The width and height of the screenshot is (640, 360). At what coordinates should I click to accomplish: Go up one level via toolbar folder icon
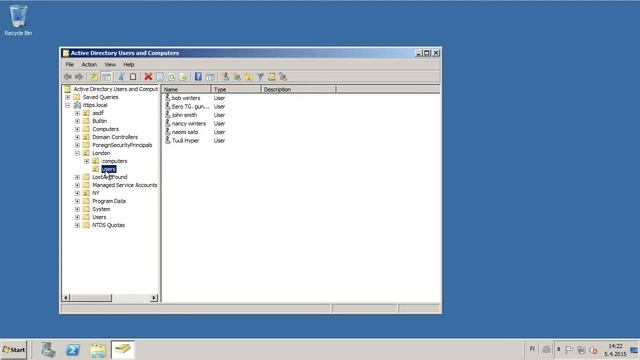point(94,77)
